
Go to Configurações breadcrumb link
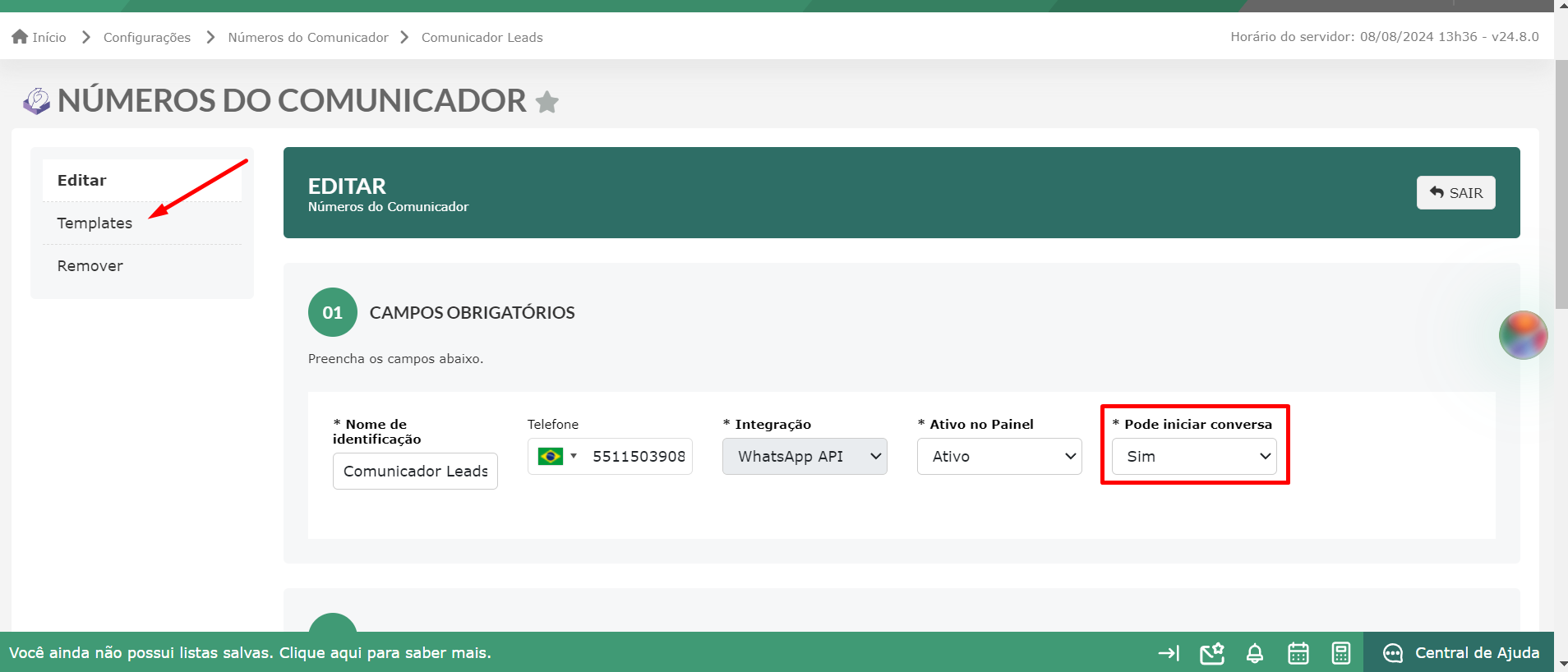pos(147,37)
